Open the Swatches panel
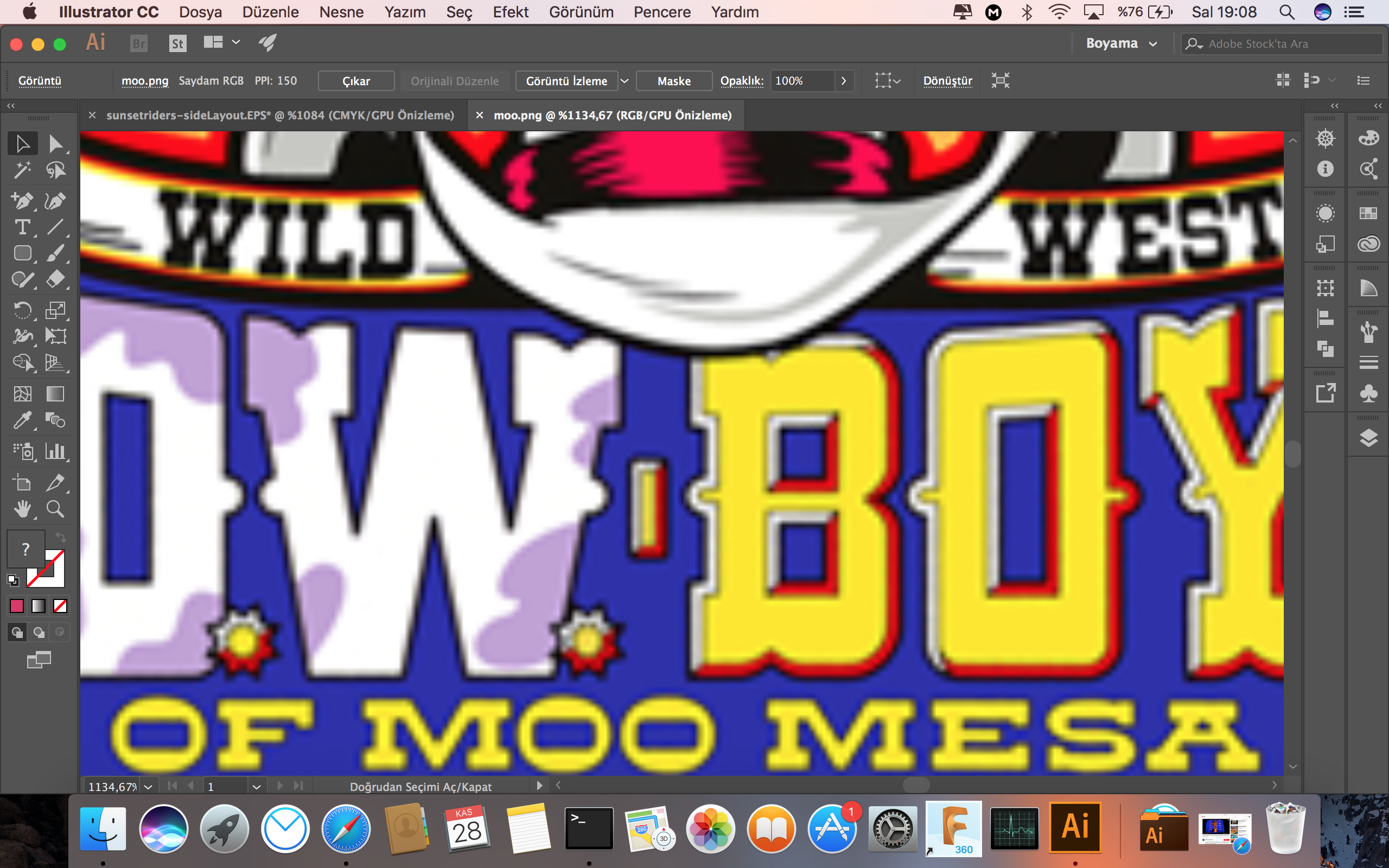Screen dimensions: 1389x868 pyautogui.click(x=1368, y=214)
